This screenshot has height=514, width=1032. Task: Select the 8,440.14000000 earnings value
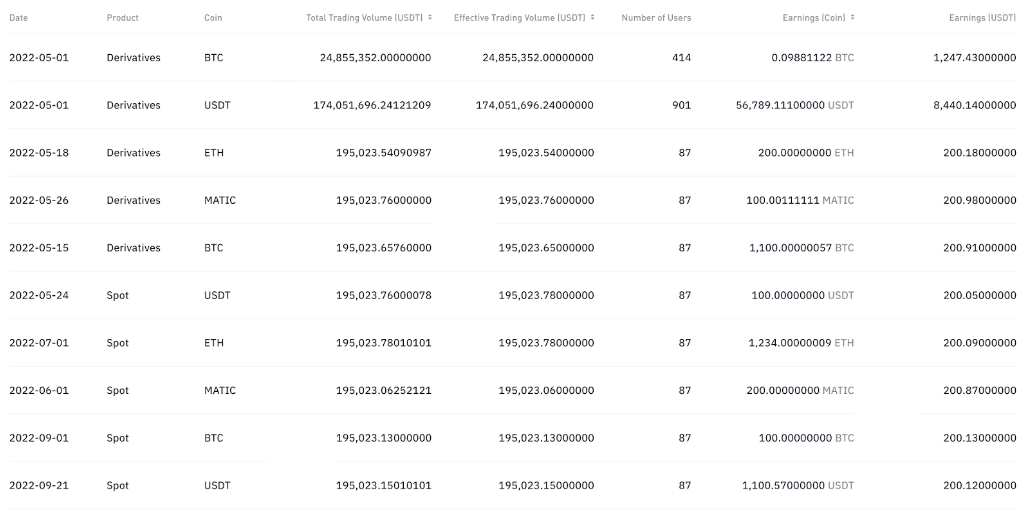974,105
